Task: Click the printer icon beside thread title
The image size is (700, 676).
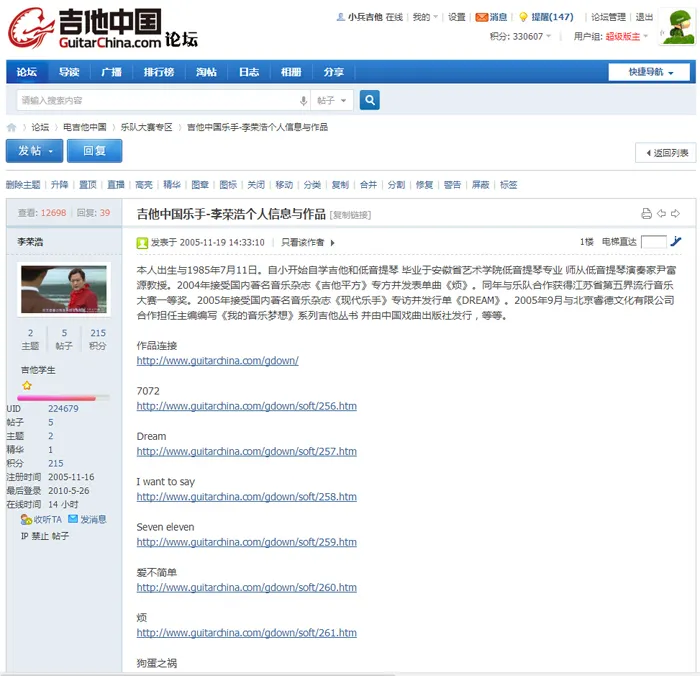Action: pos(646,213)
